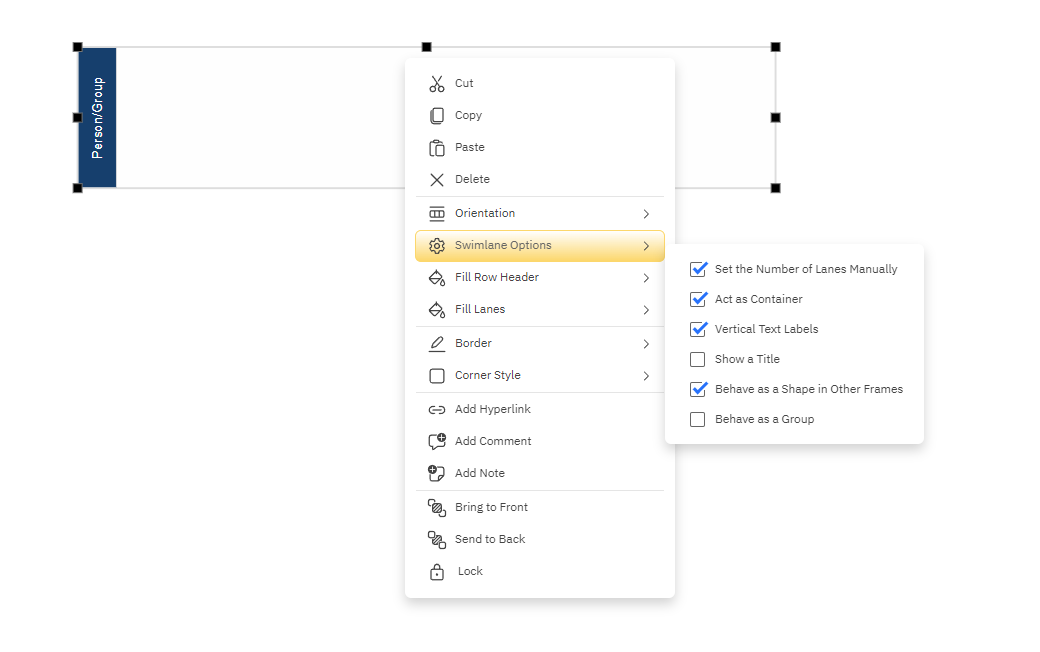Choose Add Note from the context menu
The width and height of the screenshot is (1040, 652).
click(x=480, y=474)
